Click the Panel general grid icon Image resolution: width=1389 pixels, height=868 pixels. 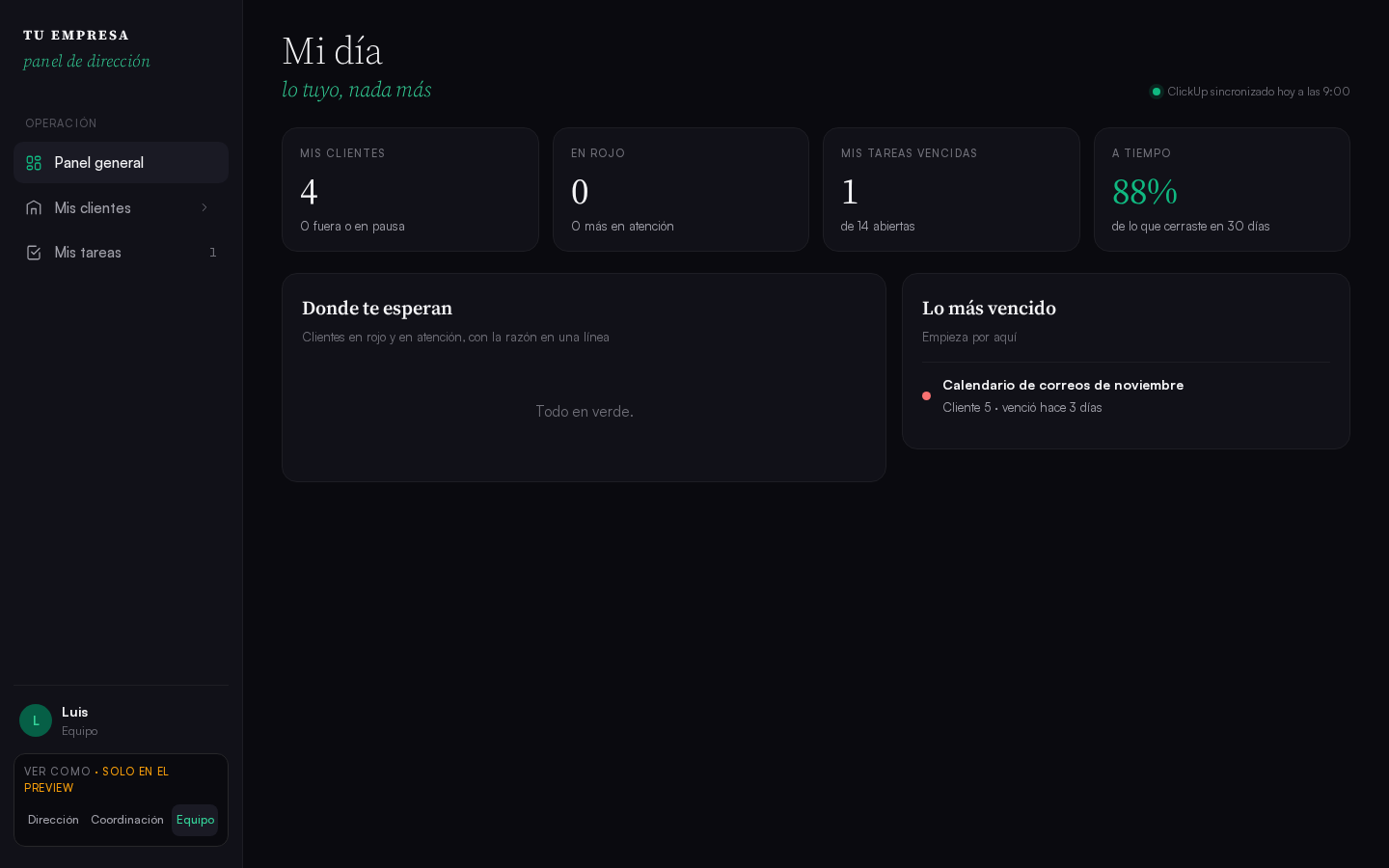coord(34,163)
